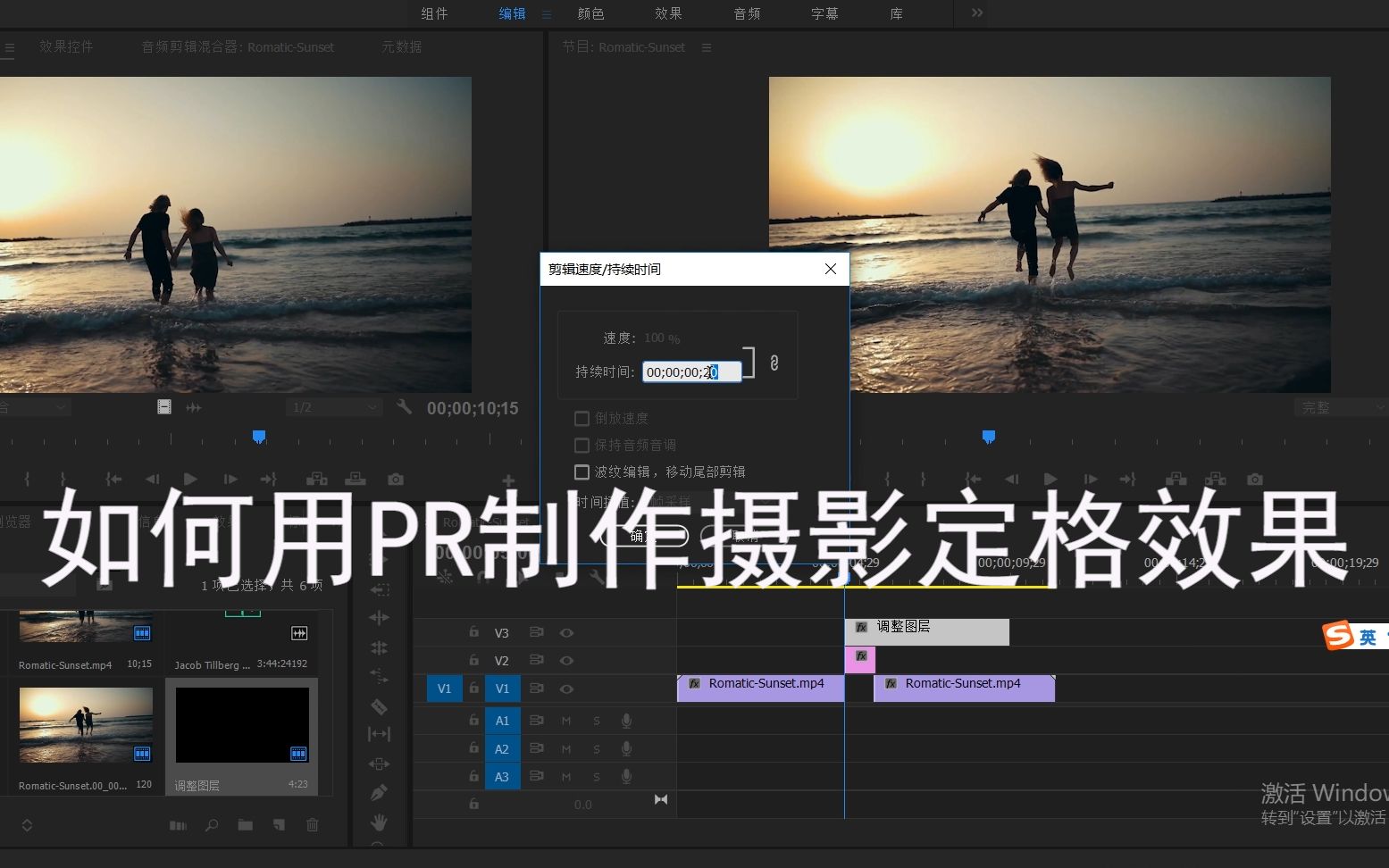1389x868 pixels.
Task: Solo audio track A2
Action: [597, 748]
